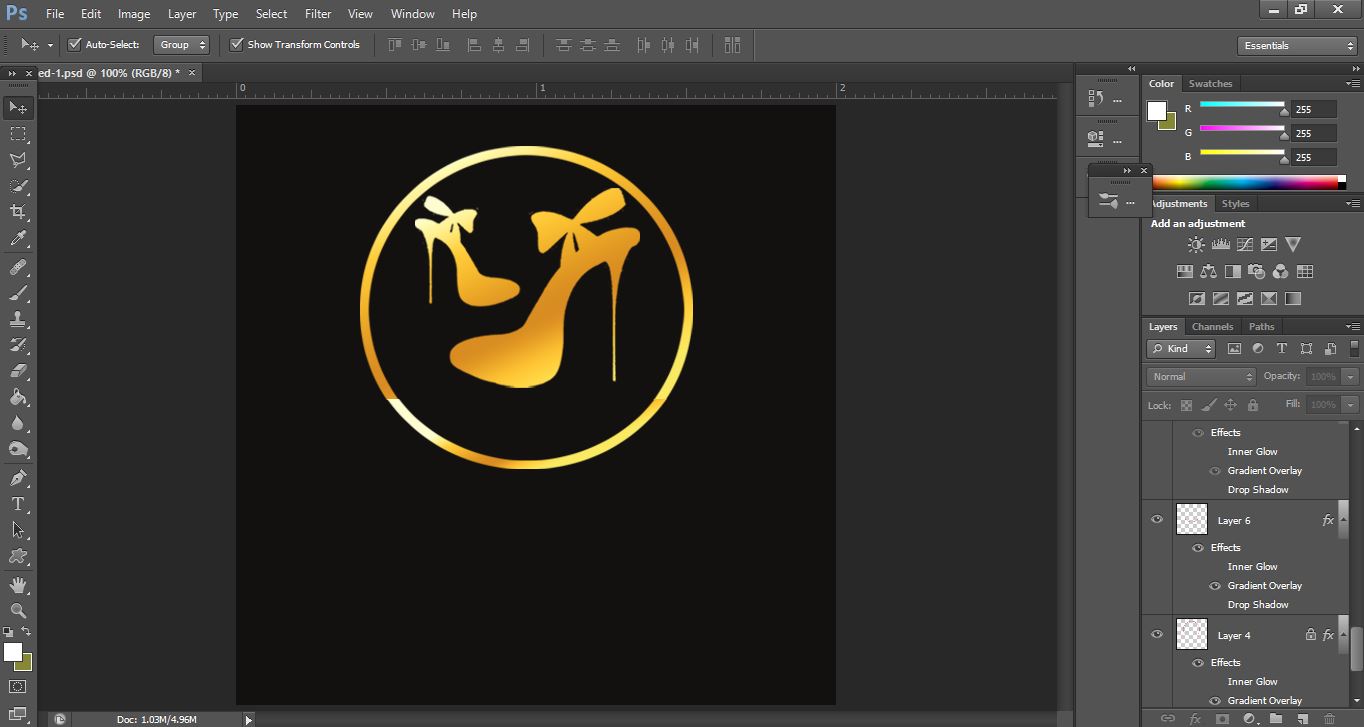Switch to the Paths tab
1364x727 pixels.
point(1262,327)
